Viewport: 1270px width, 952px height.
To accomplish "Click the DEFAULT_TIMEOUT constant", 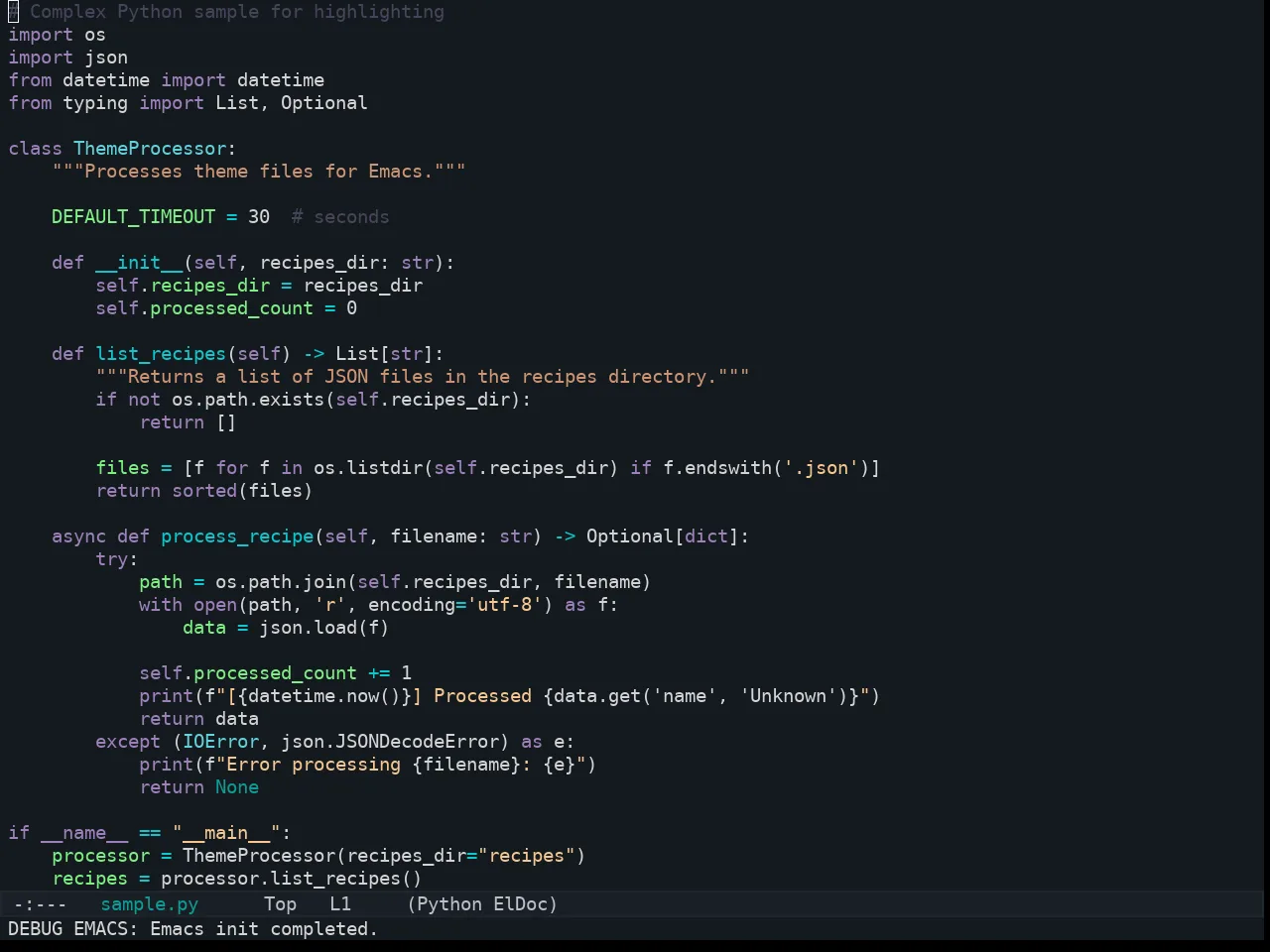I will [x=133, y=217].
